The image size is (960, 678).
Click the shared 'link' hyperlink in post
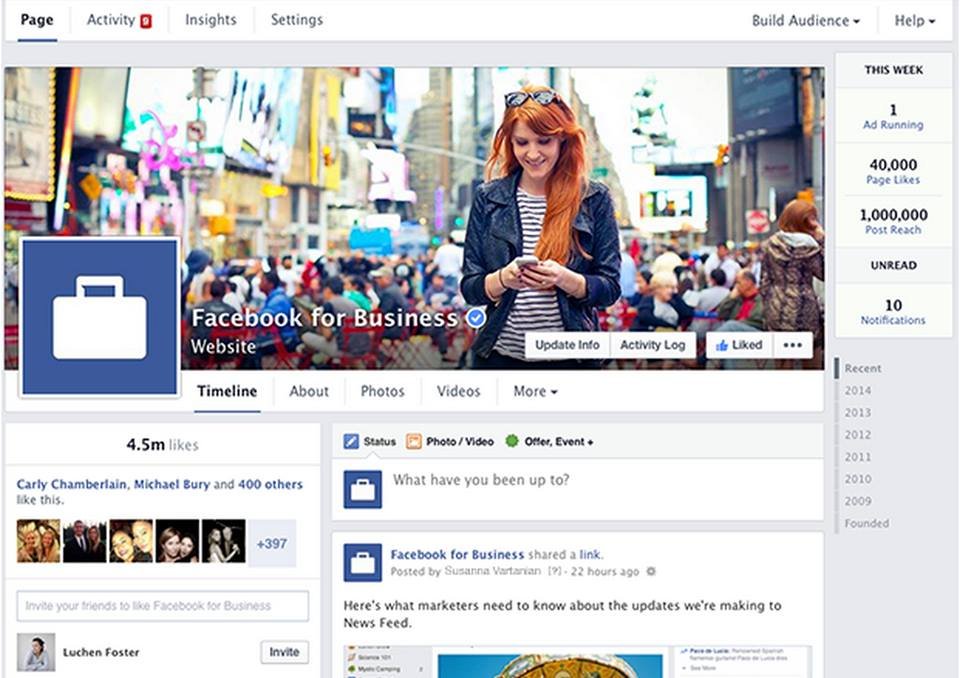590,555
